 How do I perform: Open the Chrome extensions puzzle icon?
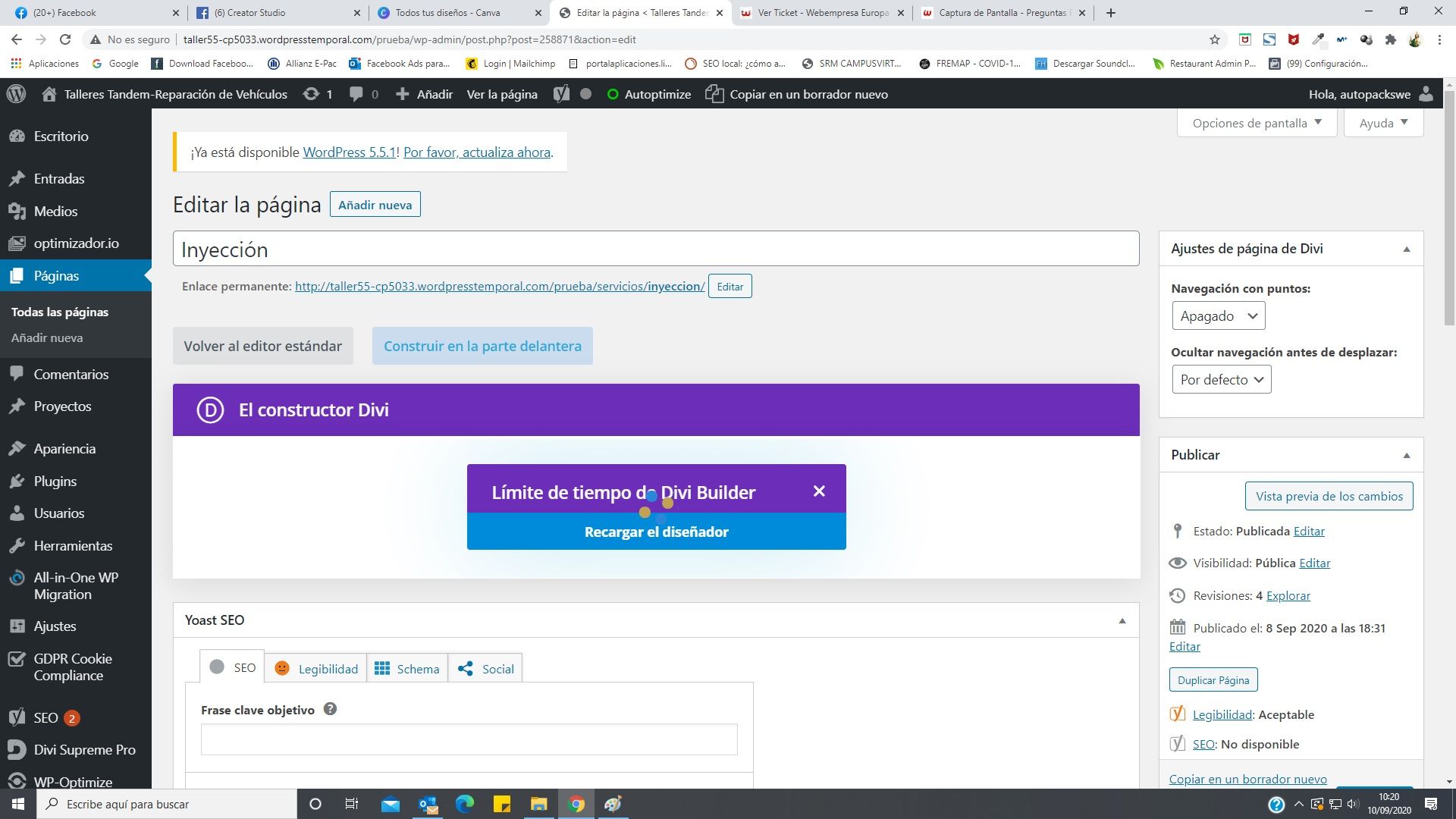click(x=1391, y=39)
